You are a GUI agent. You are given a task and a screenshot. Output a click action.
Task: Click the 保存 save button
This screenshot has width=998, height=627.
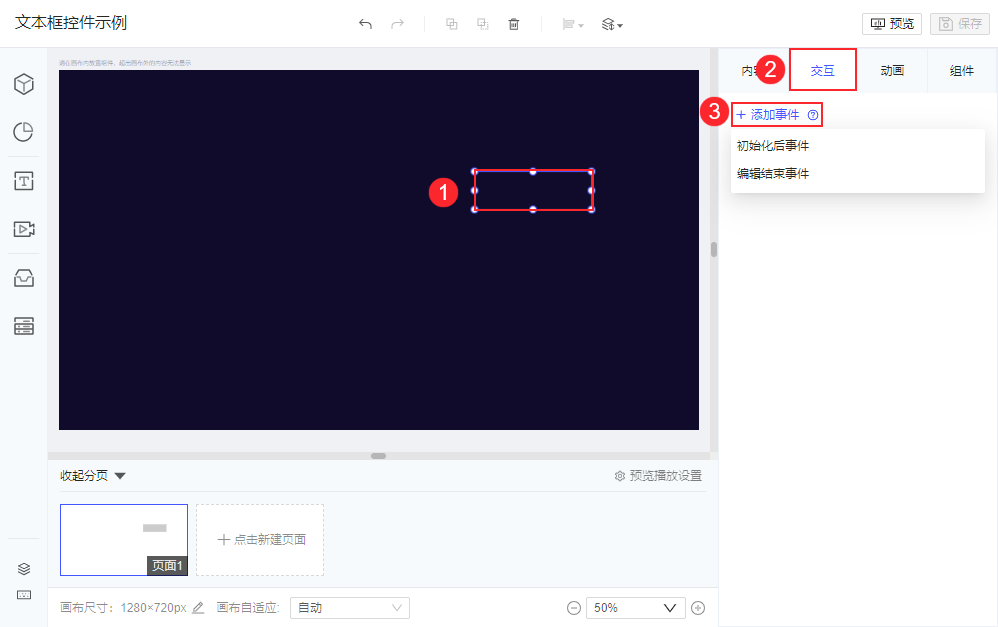960,24
